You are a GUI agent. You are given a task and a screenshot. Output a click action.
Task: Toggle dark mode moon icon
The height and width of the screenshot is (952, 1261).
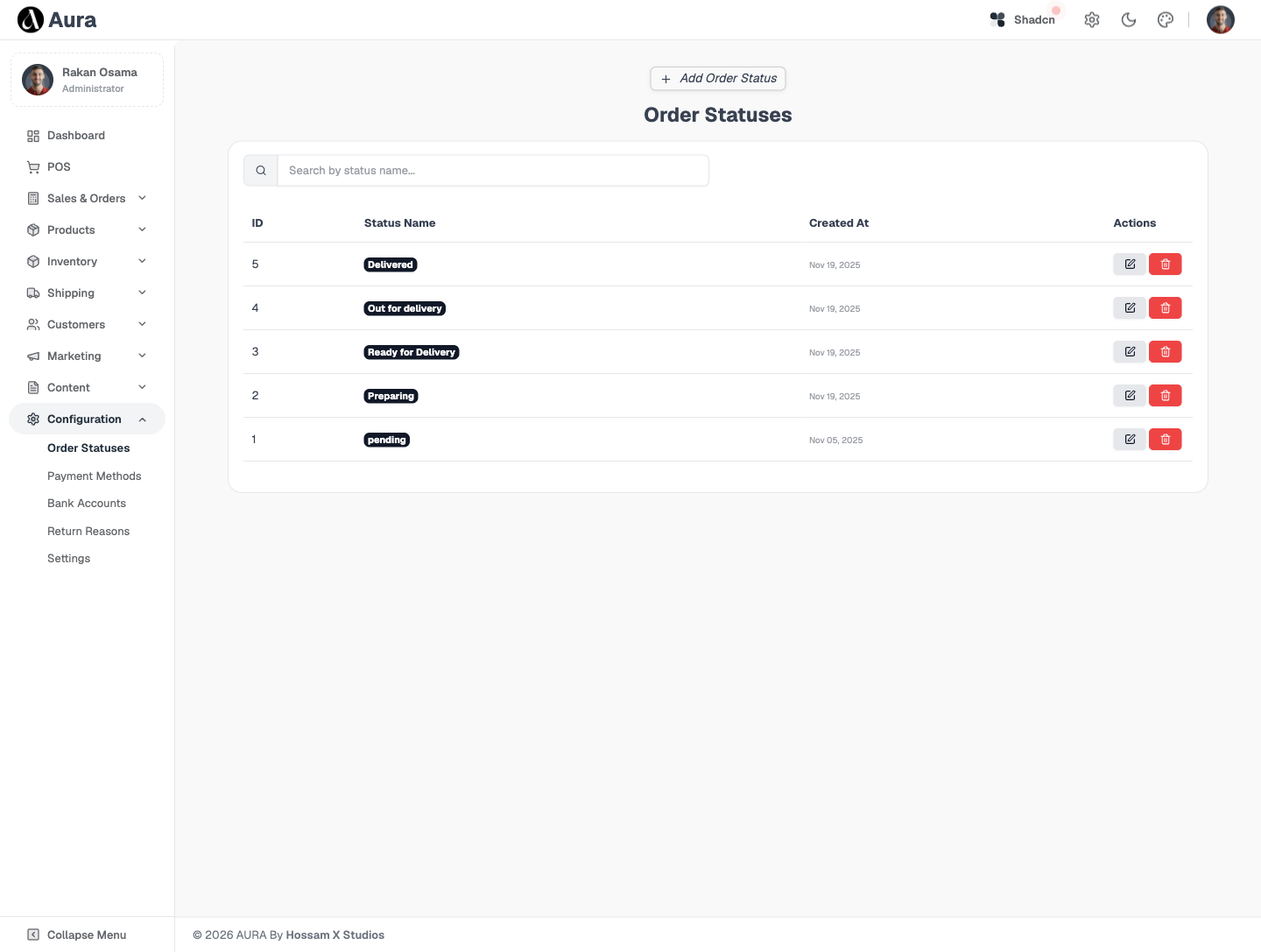pos(1129,19)
